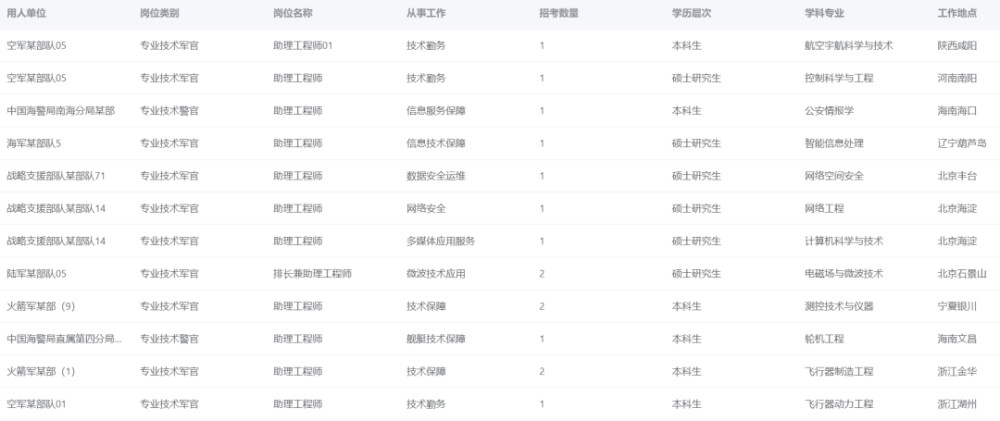Select the 北京石景山 location cell
Image resolution: width=1000 pixels, height=421 pixels.
[x=962, y=274]
